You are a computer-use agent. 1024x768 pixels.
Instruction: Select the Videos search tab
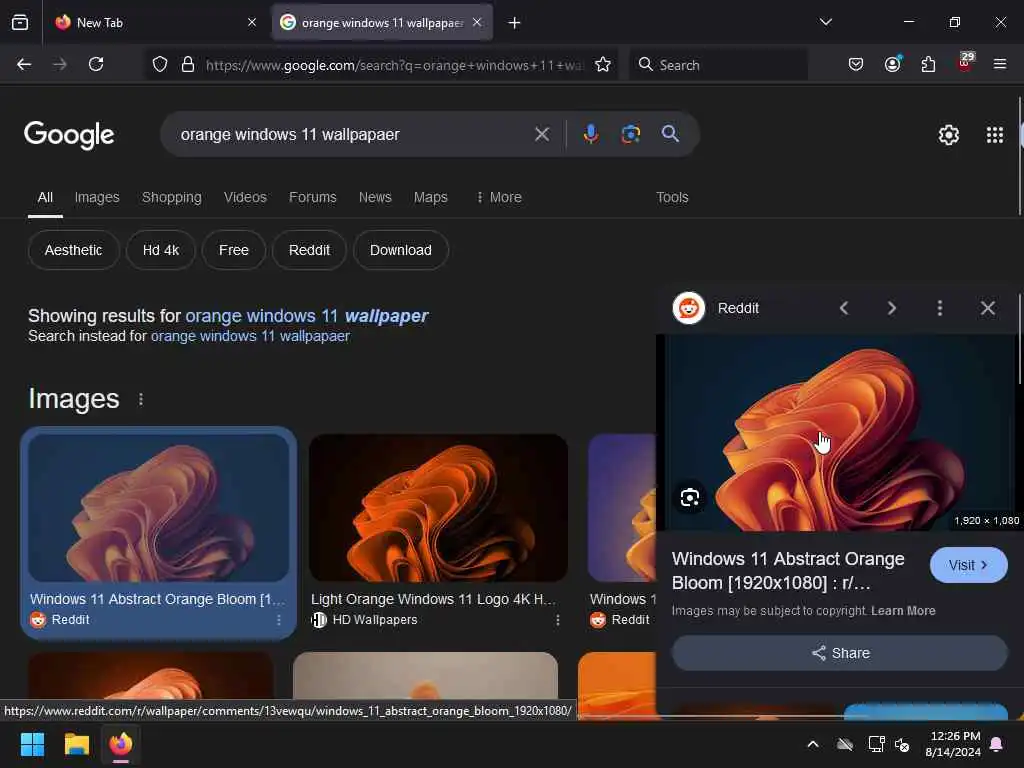click(x=245, y=197)
